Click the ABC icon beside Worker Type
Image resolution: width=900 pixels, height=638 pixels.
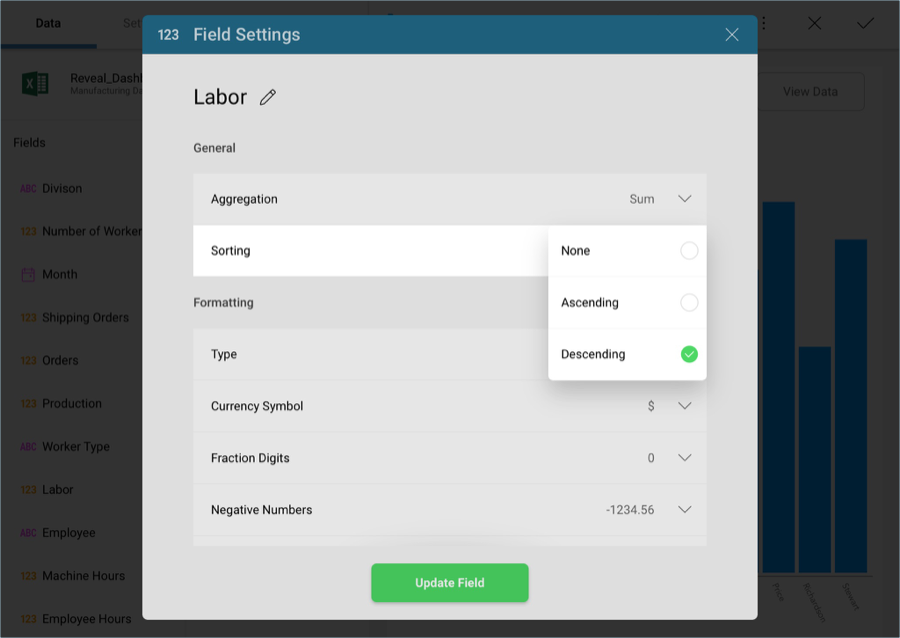28,447
